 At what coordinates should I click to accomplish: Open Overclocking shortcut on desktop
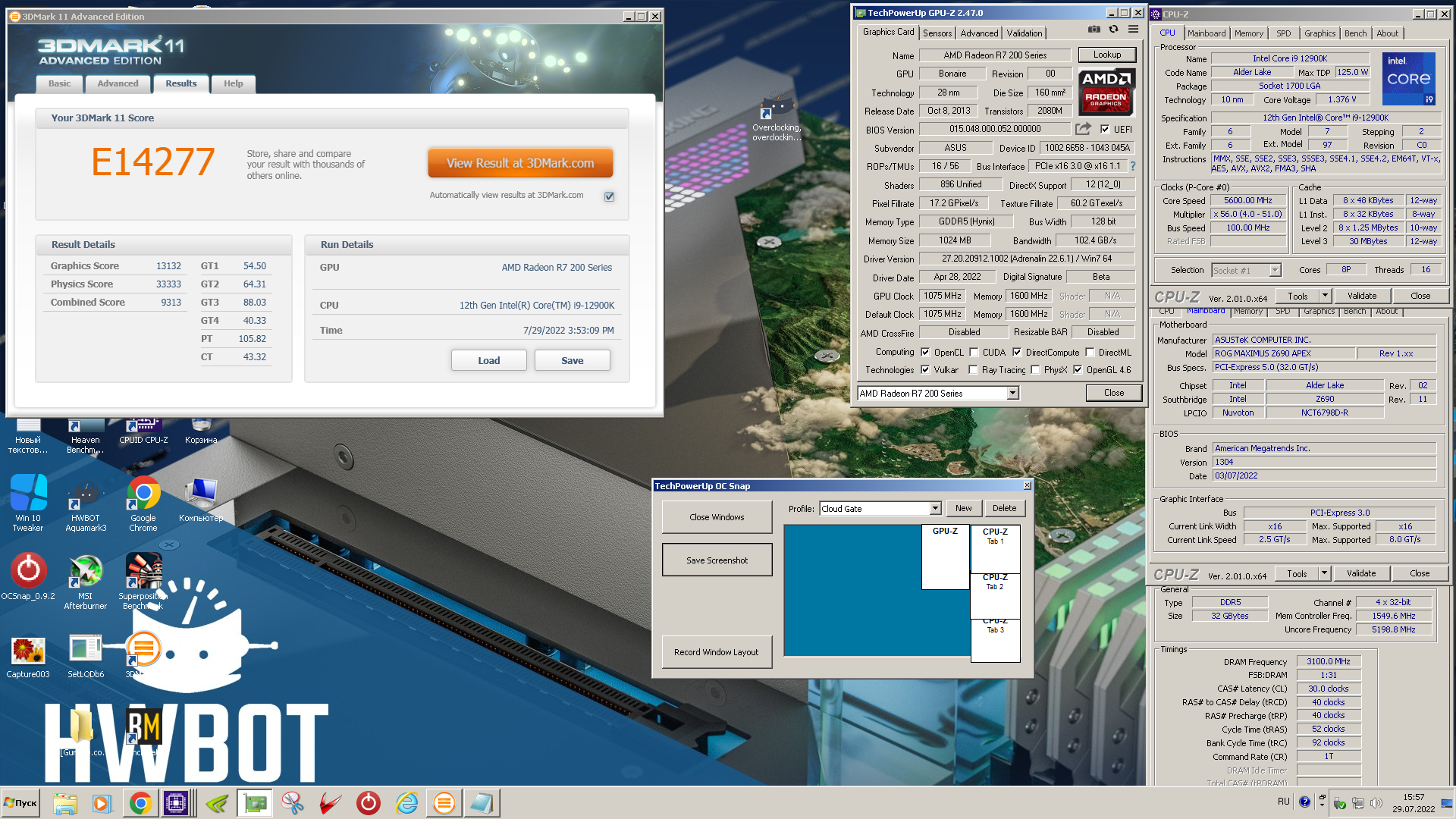pyautogui.click(x=777, y=116)
